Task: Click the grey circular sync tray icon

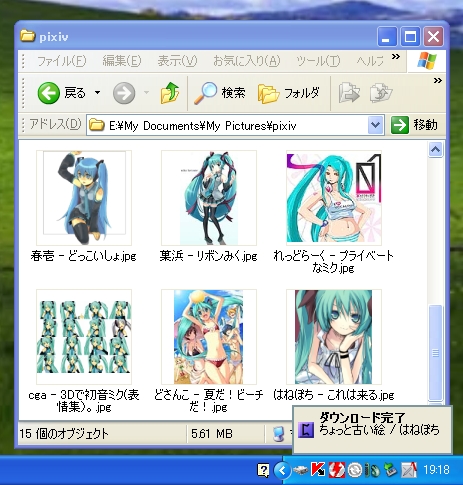Action: [x=355, y=470]
